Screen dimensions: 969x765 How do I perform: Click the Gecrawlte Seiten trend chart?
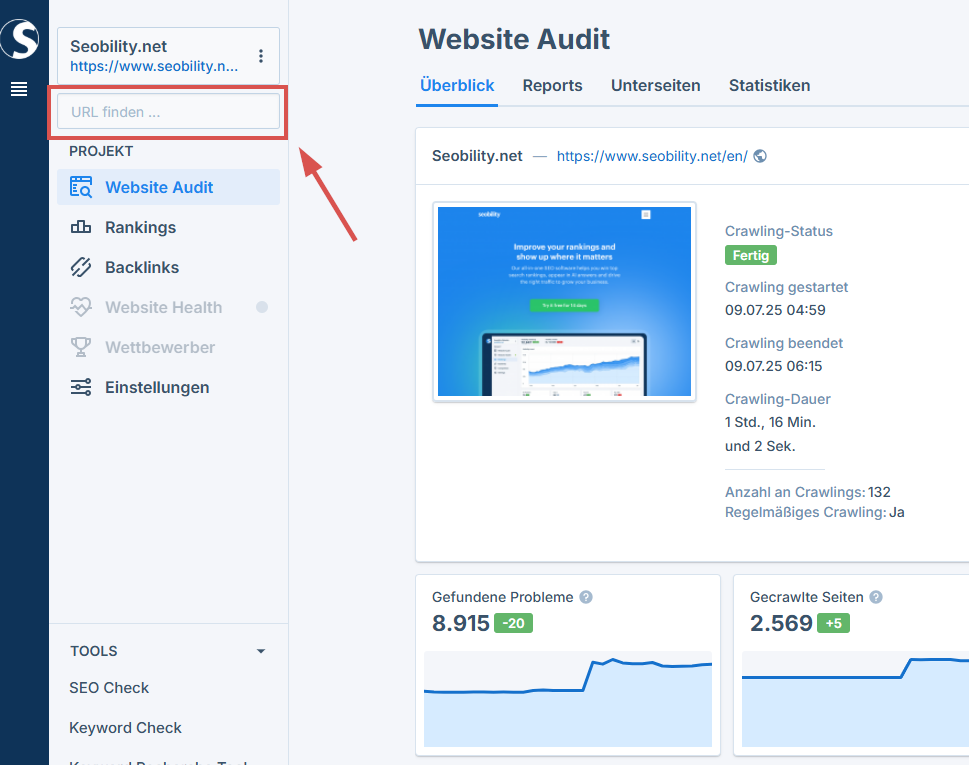tap(855, 699)
